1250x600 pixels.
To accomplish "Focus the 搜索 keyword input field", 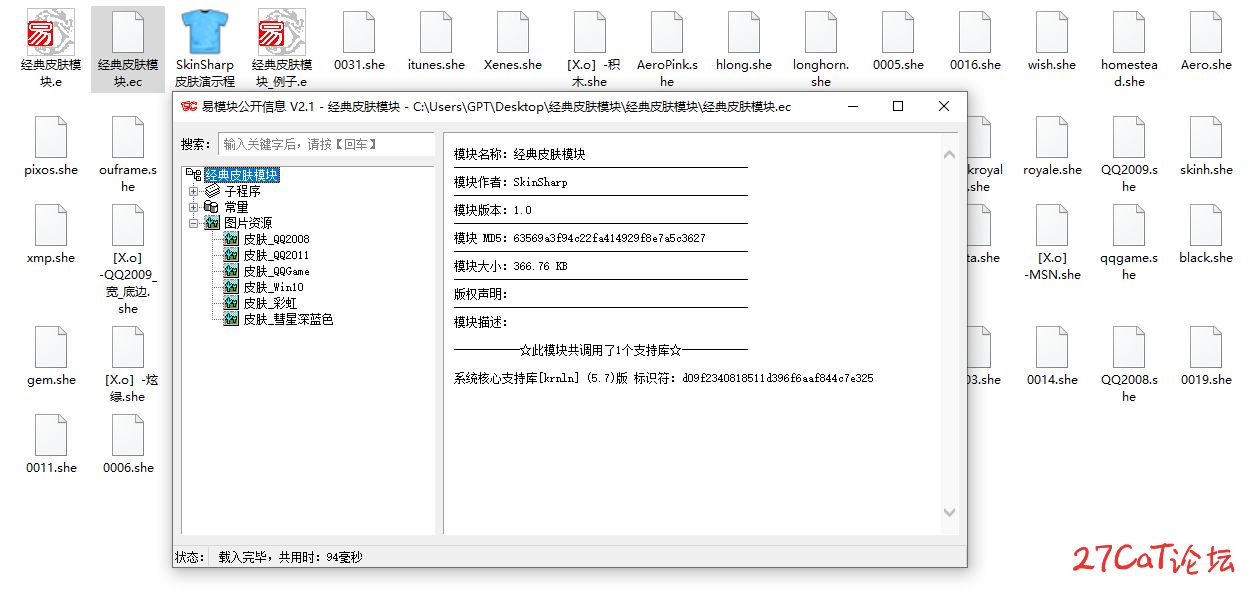I will 326,144.
